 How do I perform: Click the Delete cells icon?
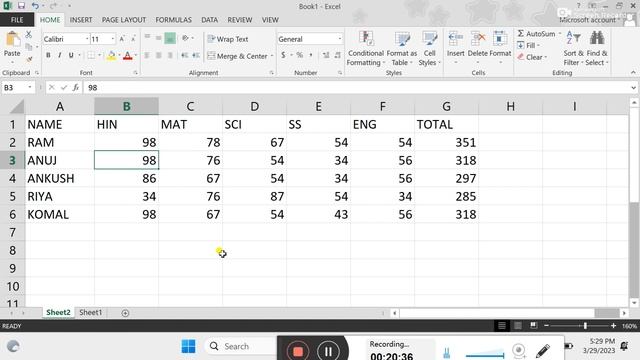coord(478,39)
